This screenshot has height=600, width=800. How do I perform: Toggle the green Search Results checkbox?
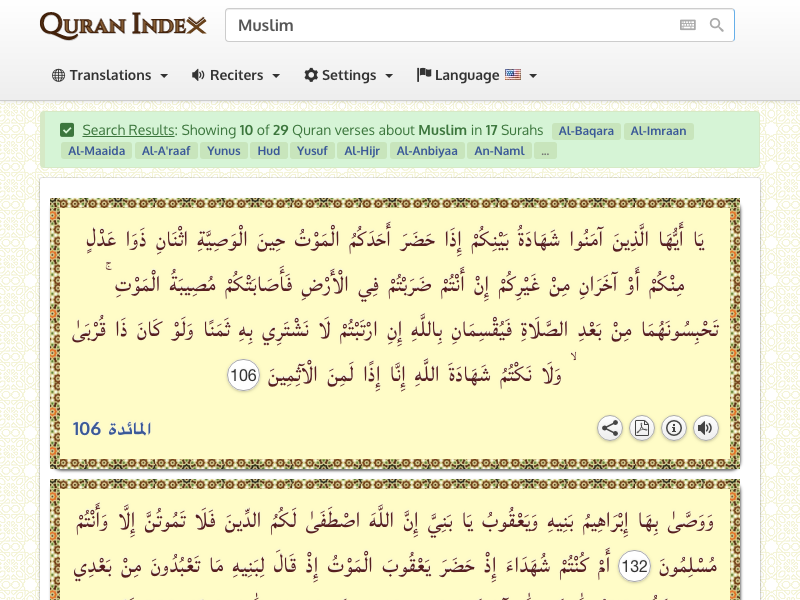[x=67, y=130]
